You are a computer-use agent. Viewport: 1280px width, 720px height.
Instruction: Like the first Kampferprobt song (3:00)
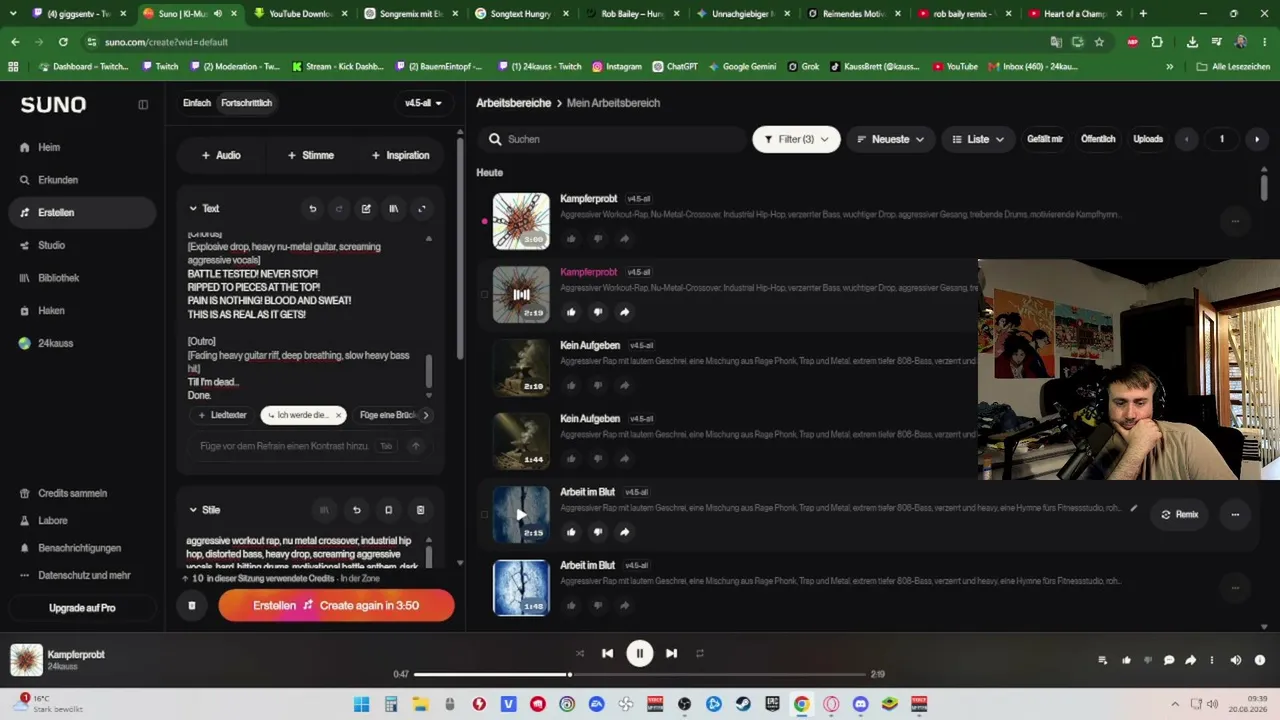click(571, 239)
